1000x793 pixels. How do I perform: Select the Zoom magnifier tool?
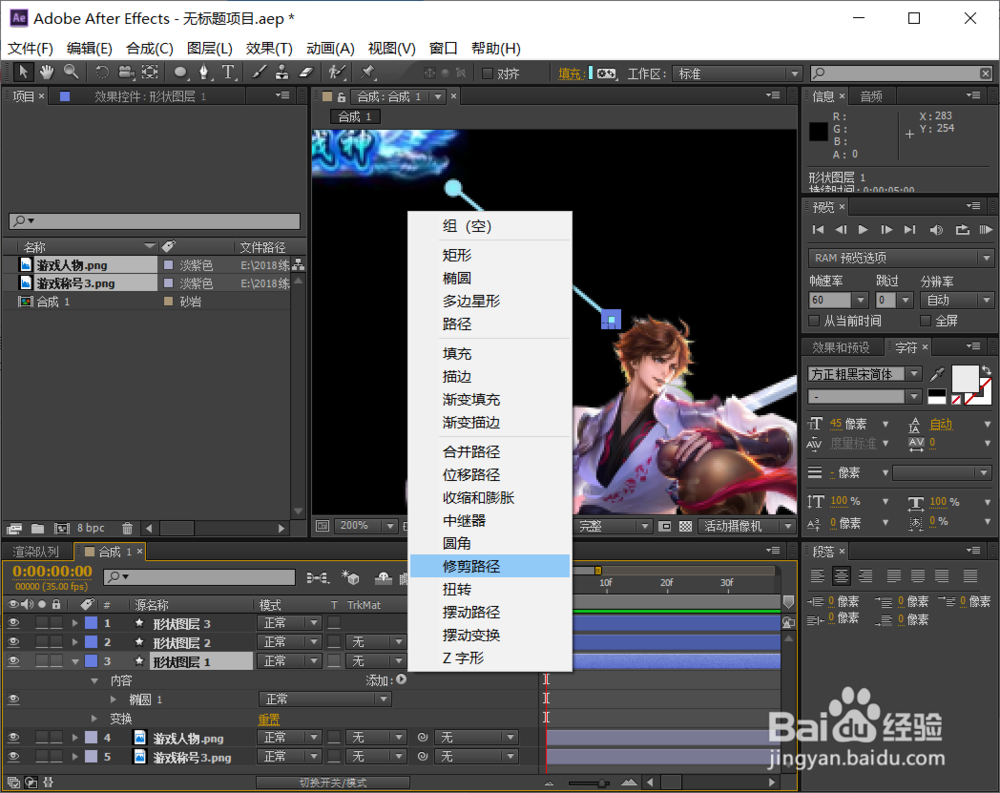(71, 72)
